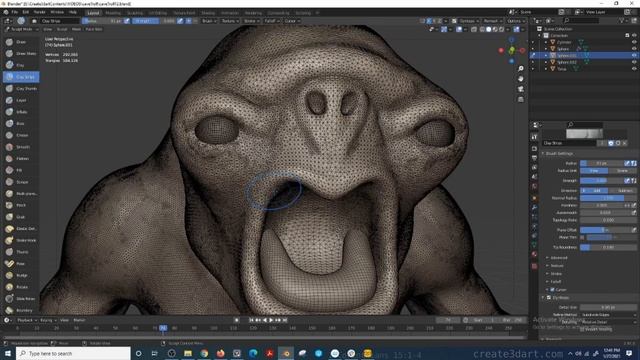Open the Sculpt Mode dropdown
The width and height of the screenshot is (640, 360).
coord(22,29)
